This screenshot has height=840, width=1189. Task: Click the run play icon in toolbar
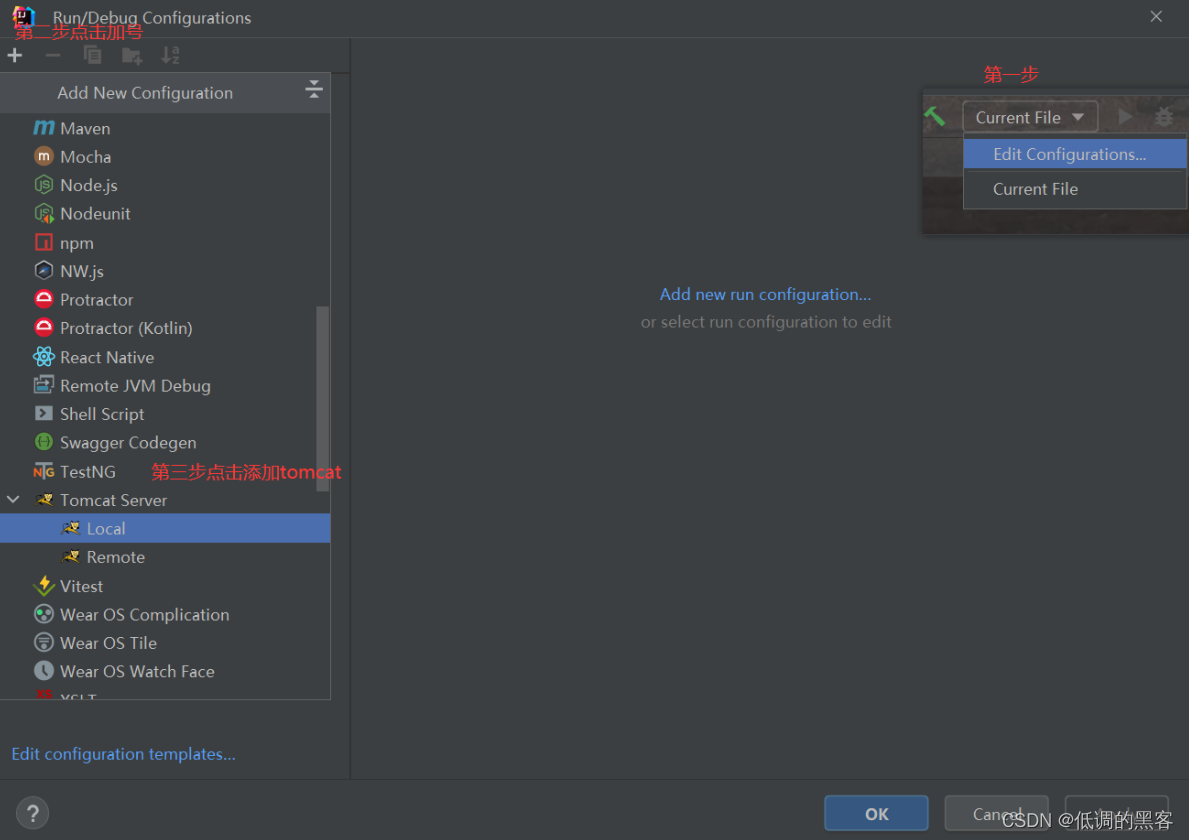click(1125, 117)
